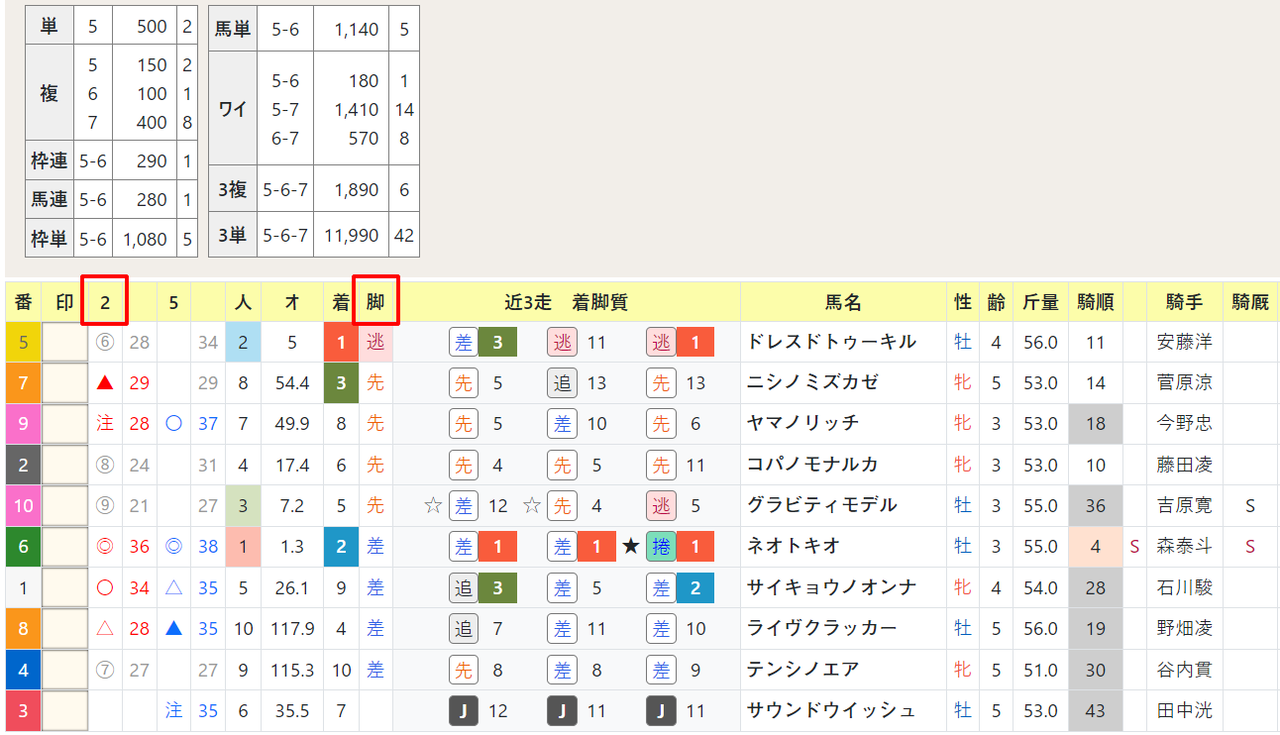Click the 11,990 payout amount
This screenshot has height=735, width=1280.
tap(352, 236)
